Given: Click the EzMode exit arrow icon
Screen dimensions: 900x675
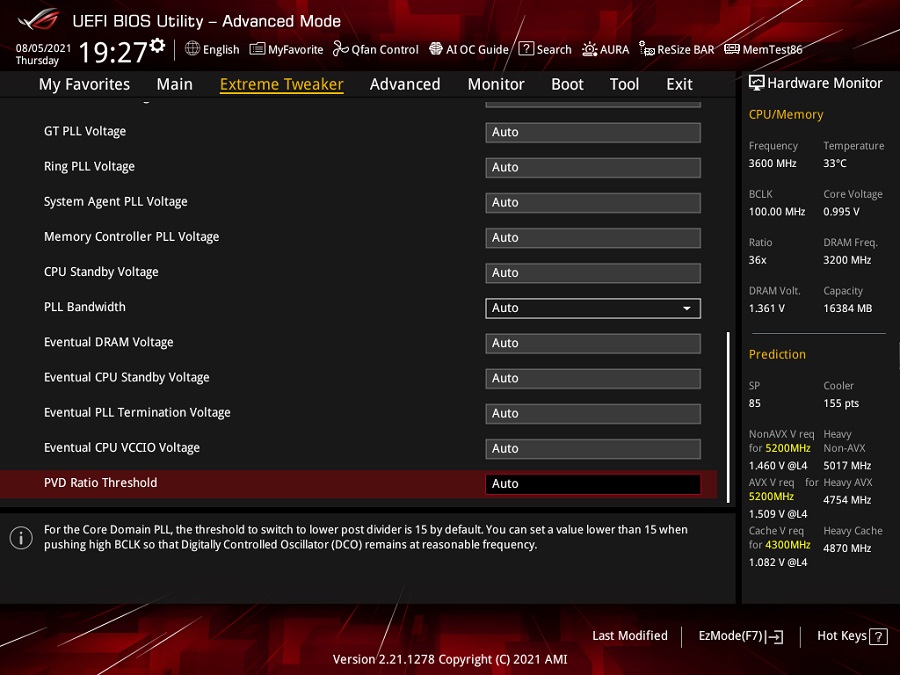Looking at the screenshot, I should 775,637.
